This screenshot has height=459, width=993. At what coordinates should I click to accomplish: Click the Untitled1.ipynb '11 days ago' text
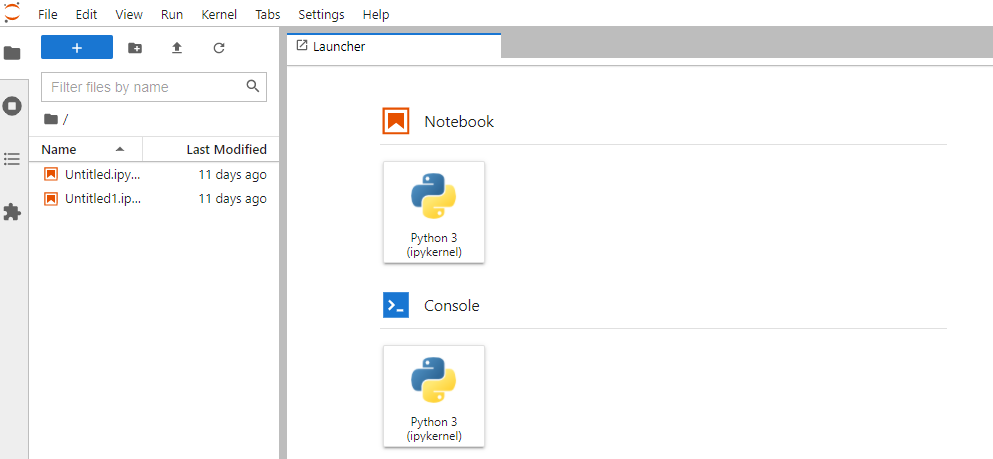(232, 199)
